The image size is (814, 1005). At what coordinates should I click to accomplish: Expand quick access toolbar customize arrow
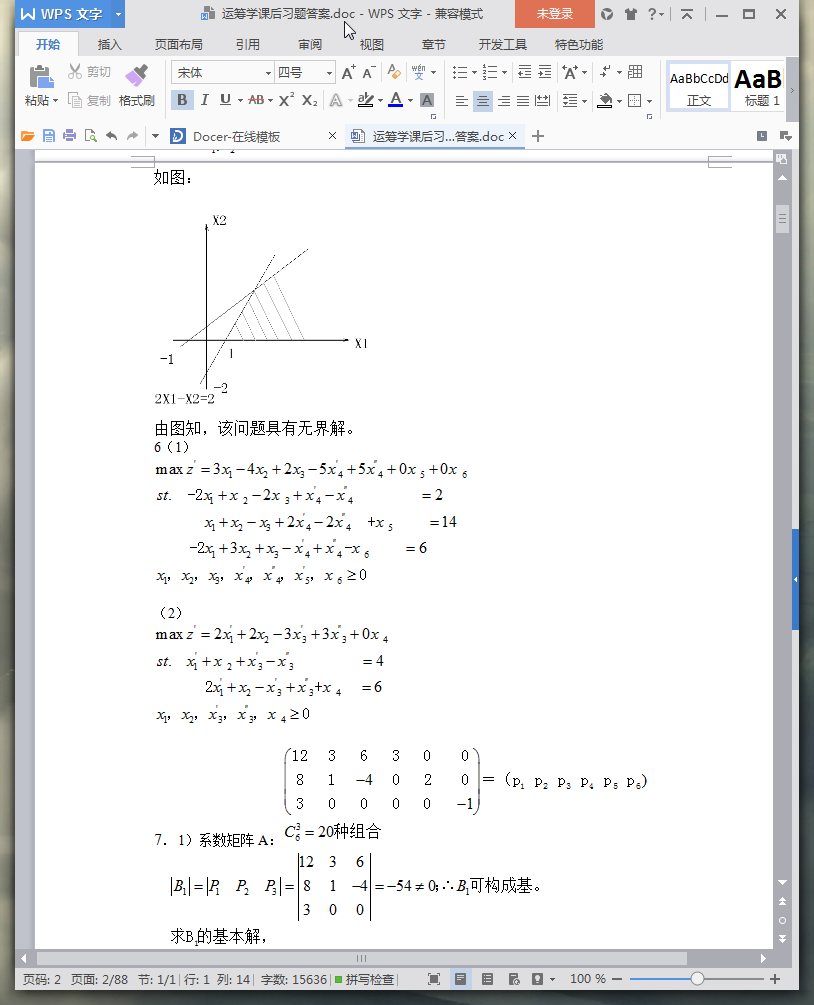pos(155,136)
